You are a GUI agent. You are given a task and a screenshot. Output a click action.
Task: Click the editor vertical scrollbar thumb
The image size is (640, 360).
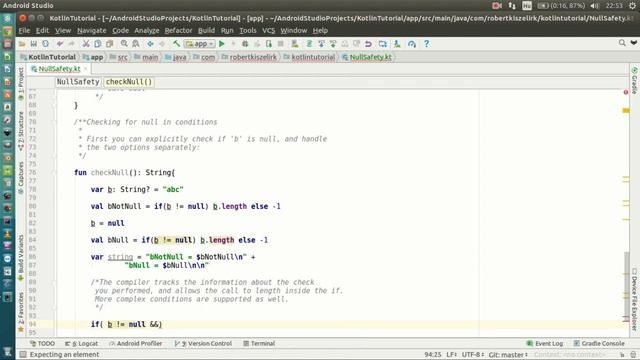(627, 286)
